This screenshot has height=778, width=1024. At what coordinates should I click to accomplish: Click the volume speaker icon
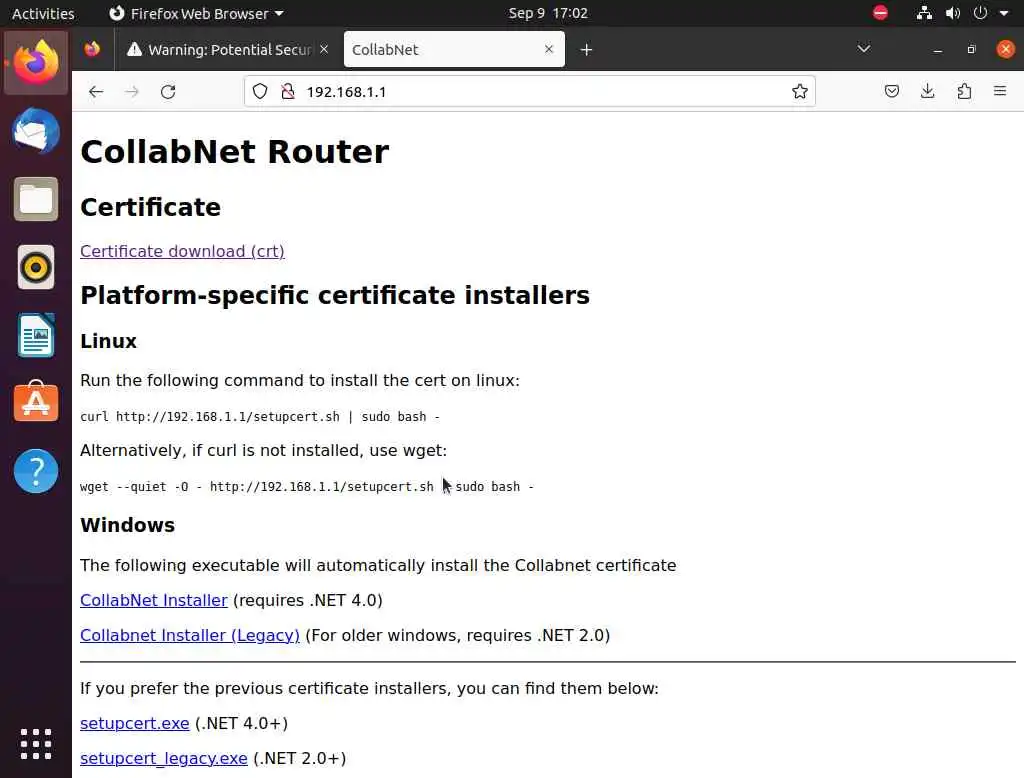953,13
